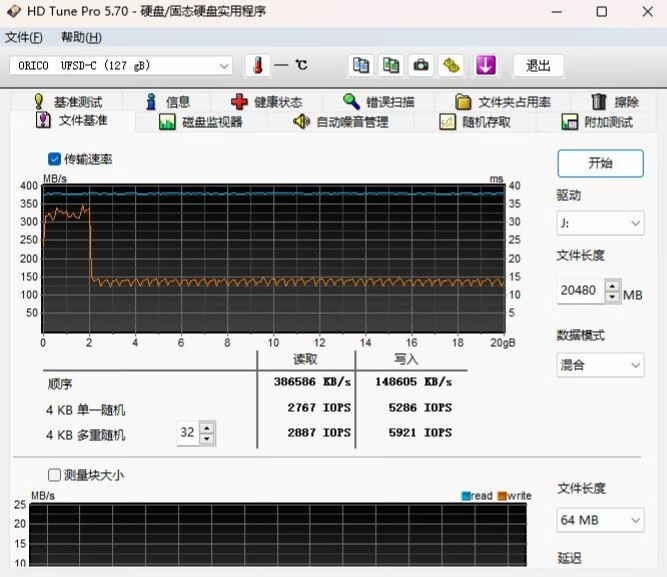The image size is (667, 577).
Task: Click copy text to clipboard icon
Action: click(x=361, y=66)
